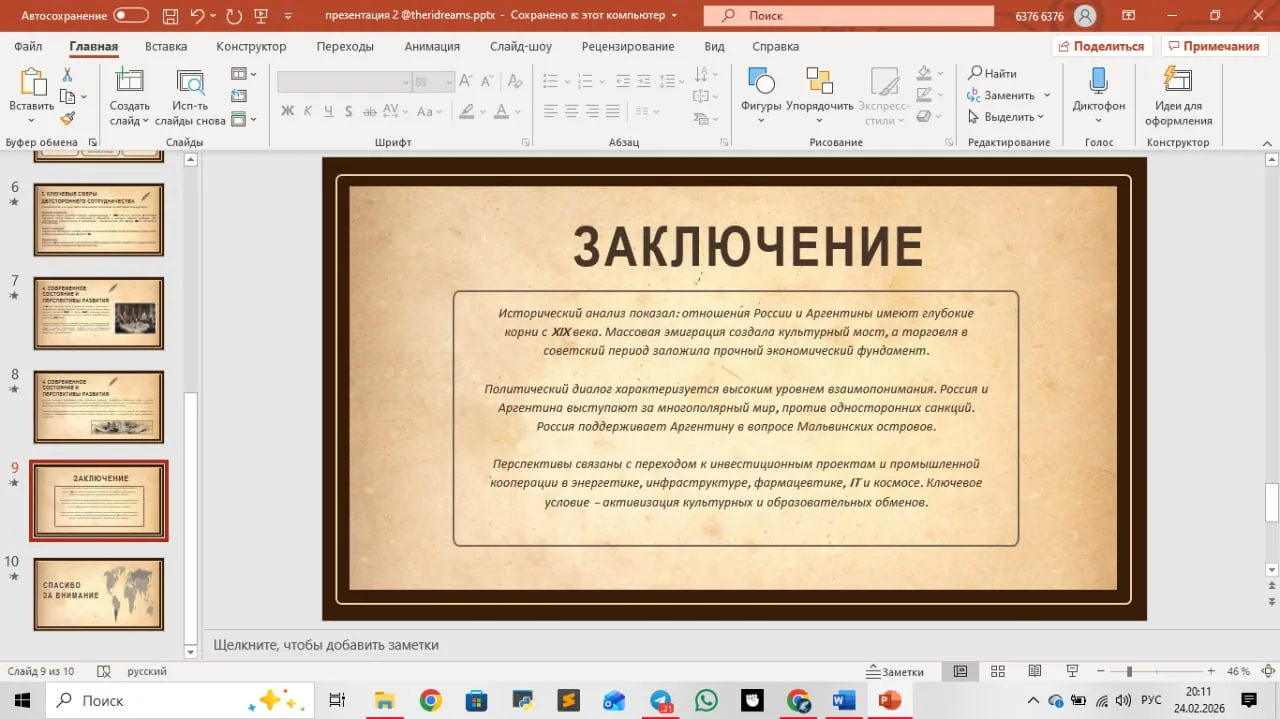The height and width of the screenshot is (719, 1280).
Task: Toggle italic formatting
Action: pyautogui.click(x=308, y=111)
